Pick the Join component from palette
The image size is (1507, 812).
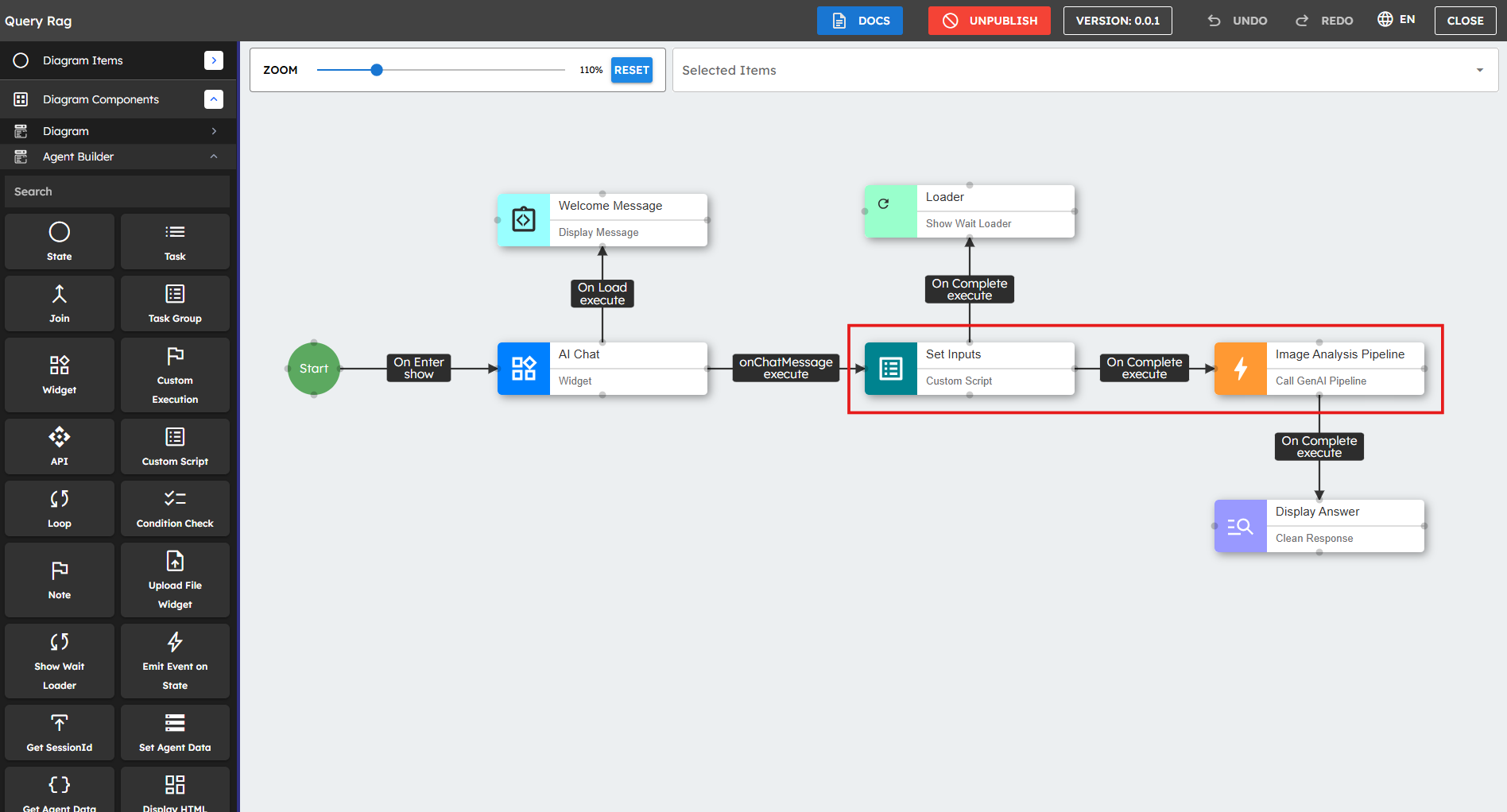point(60,304)
